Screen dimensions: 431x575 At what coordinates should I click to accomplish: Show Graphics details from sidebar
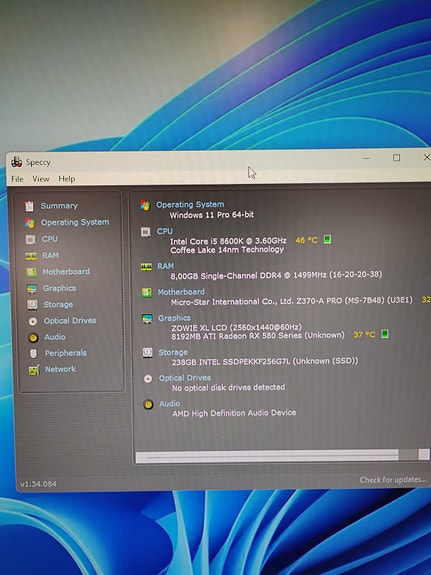pyautogui.click(x=59, y=288)
